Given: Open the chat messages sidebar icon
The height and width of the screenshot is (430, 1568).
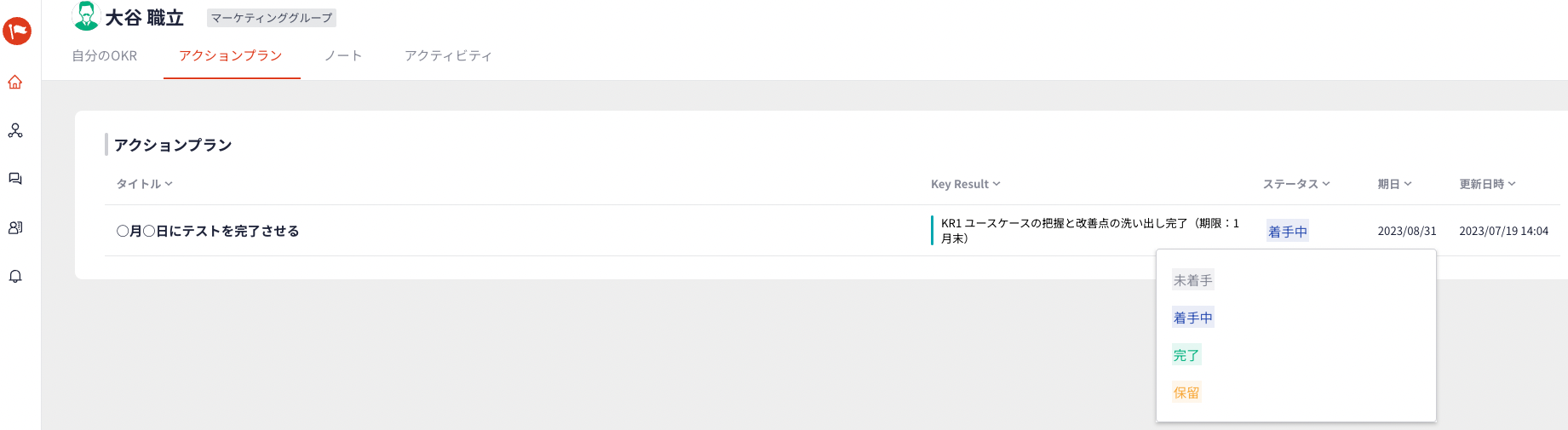Looking at the screenshot, I should [x=15, y=179].
